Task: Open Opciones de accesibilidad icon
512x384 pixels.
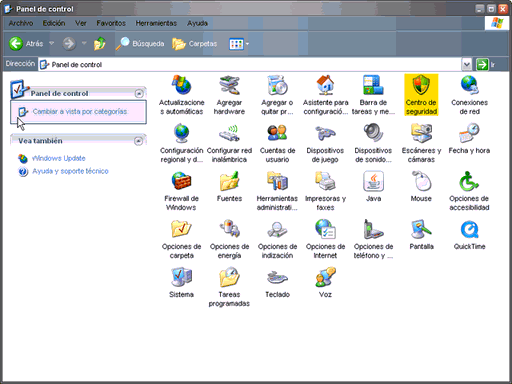Action: pos(469,191)
